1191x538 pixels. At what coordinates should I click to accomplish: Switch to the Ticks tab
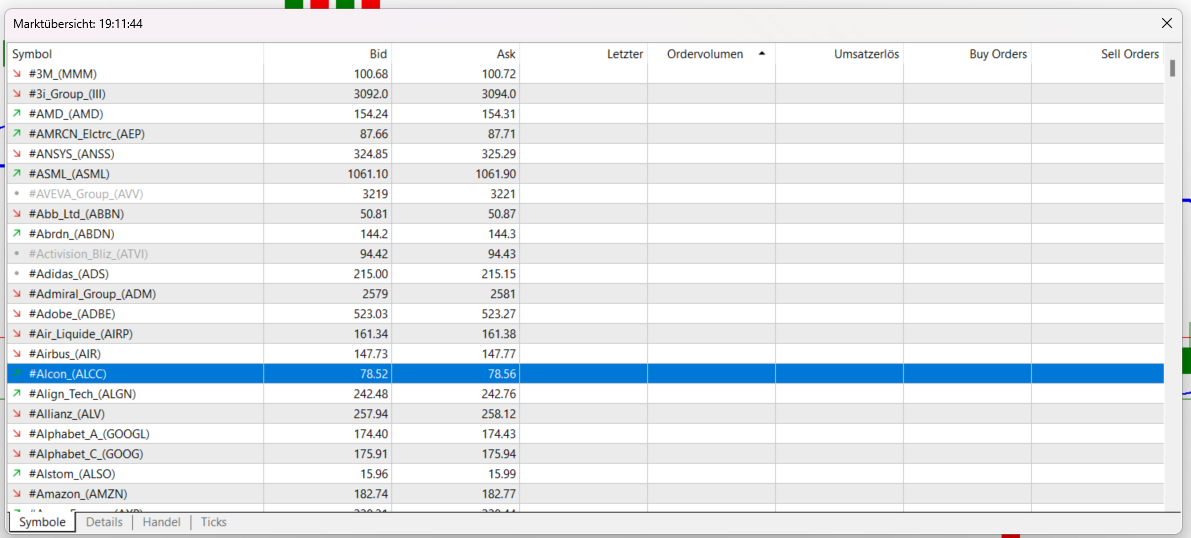213,523
